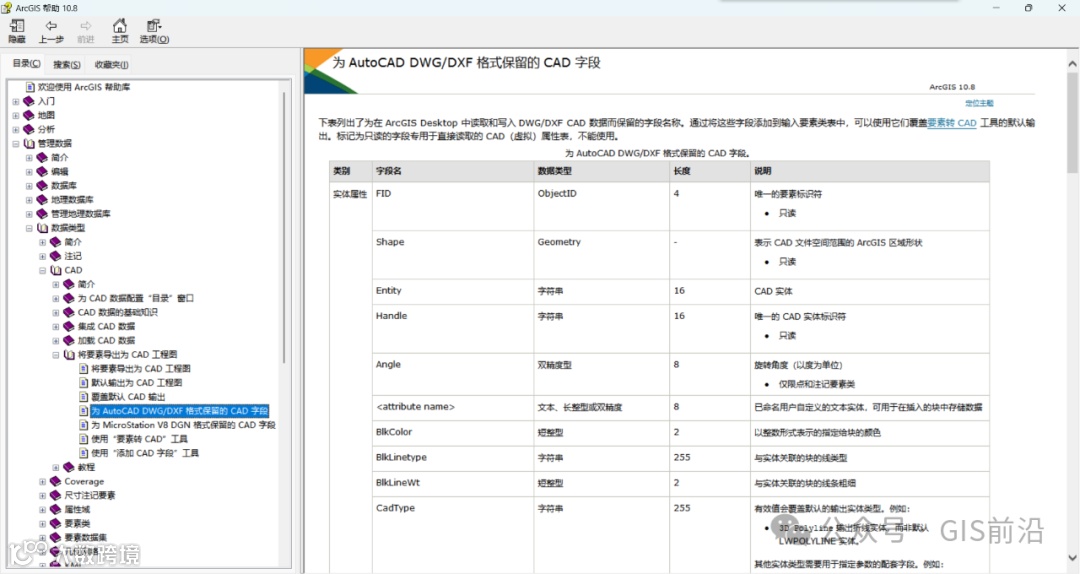Click the 入门 book icon
Viewport: 1080px width, 574px height.
(x=29, y=101)
